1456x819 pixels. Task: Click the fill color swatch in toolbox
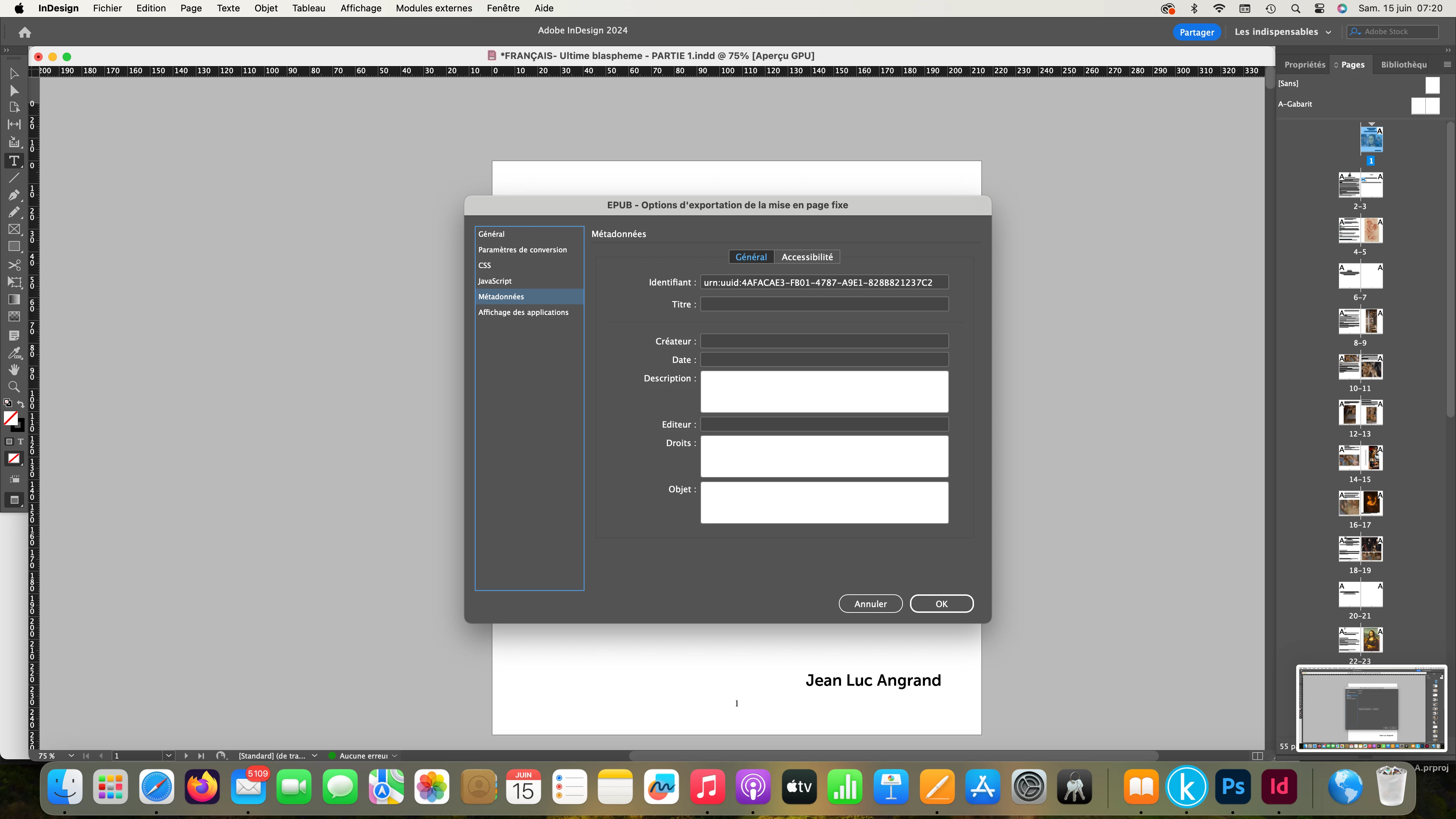point(10,418)
